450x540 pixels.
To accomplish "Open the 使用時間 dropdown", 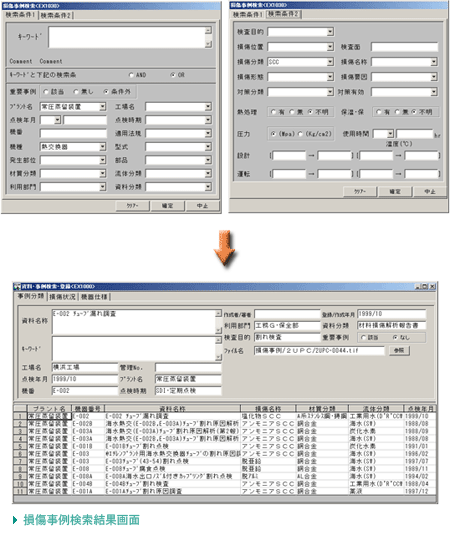I will (x=390, y=134).
